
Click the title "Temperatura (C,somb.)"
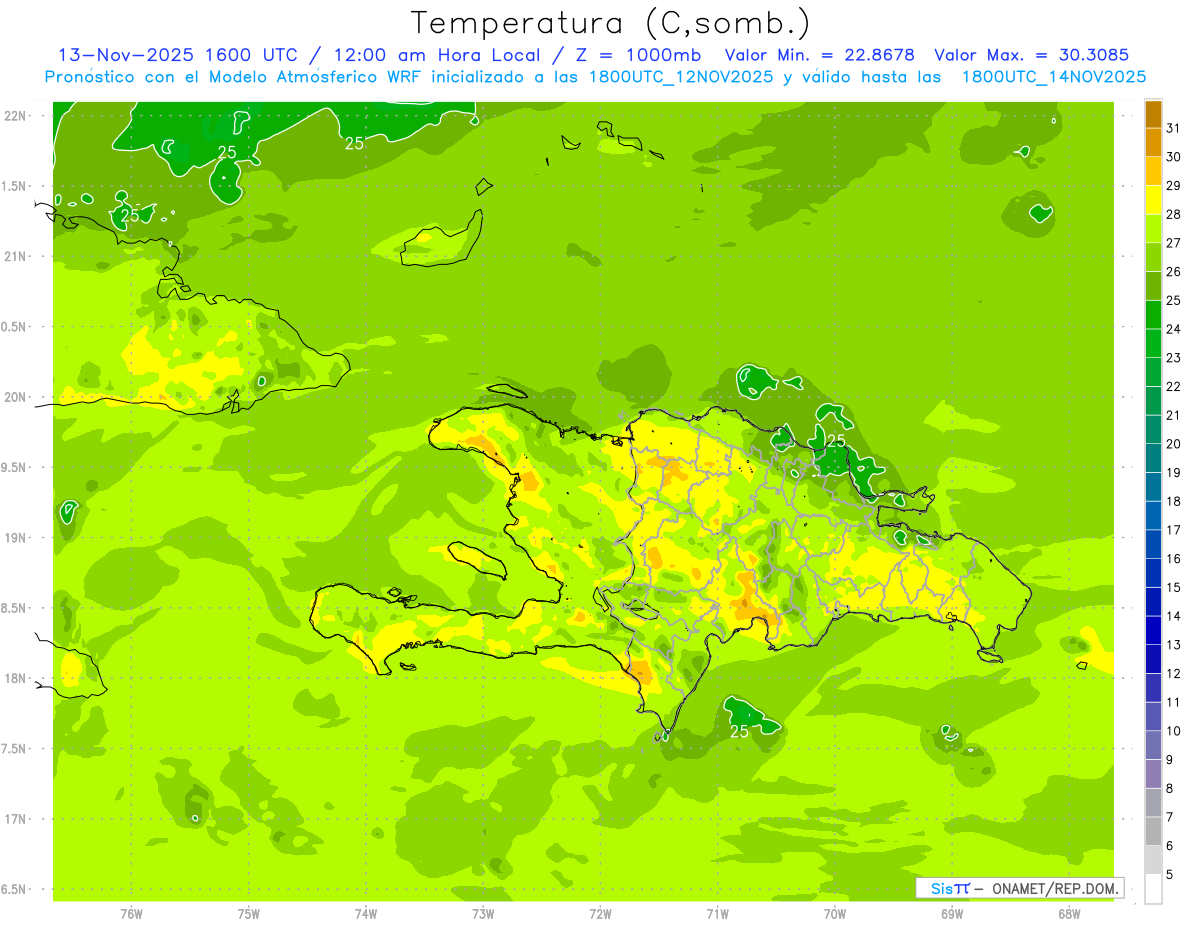(x=611, y=24)
